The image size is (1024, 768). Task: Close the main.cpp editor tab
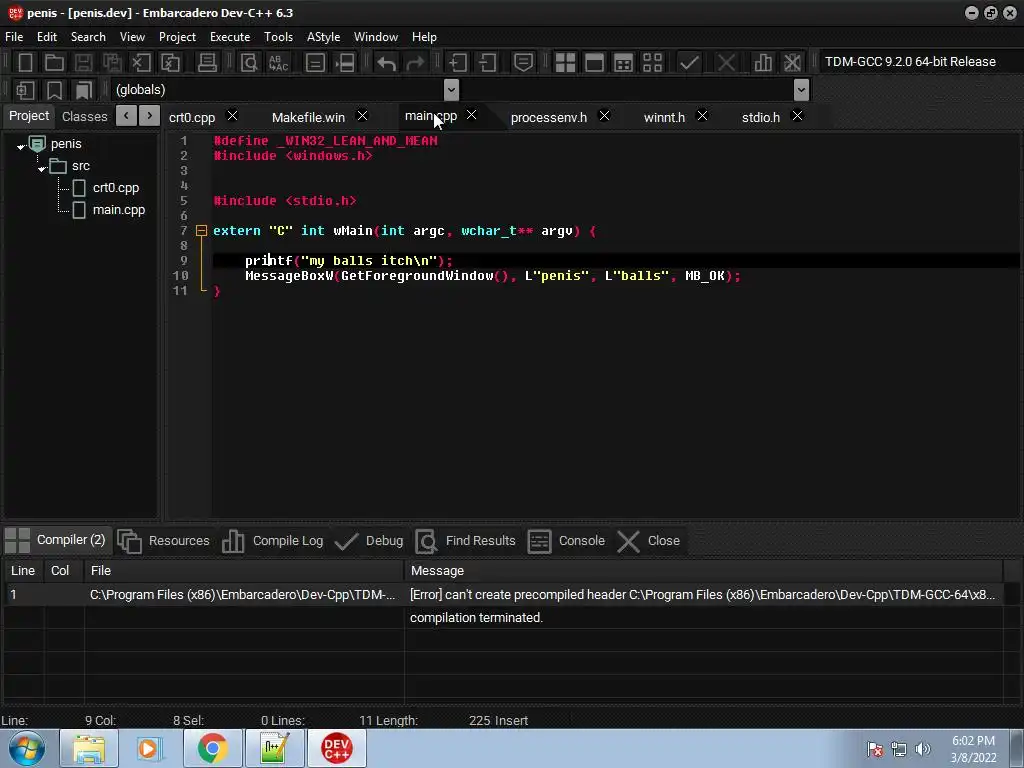(472, 115)
